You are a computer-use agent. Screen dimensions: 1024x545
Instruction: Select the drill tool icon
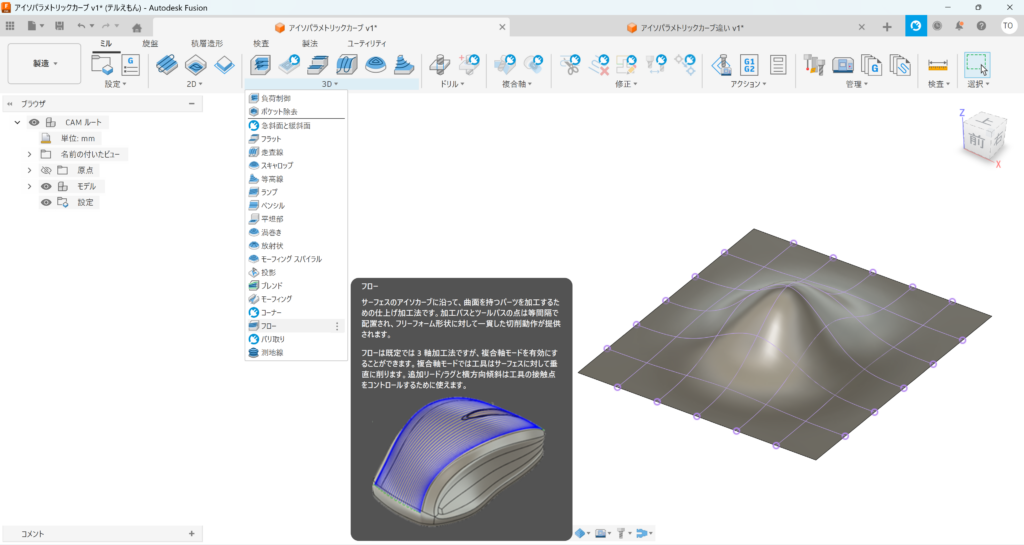click(438, 65)
